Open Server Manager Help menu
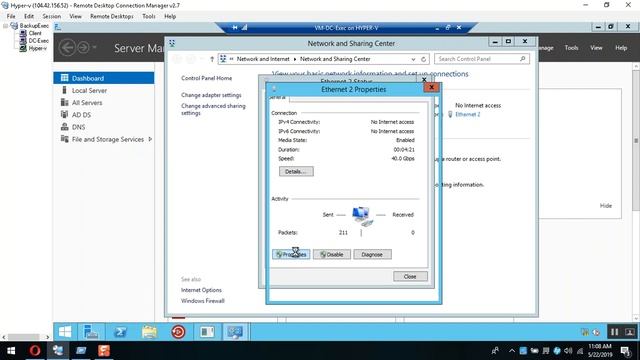The height and width of the screenshot is (360, 640). click(621, 48)
